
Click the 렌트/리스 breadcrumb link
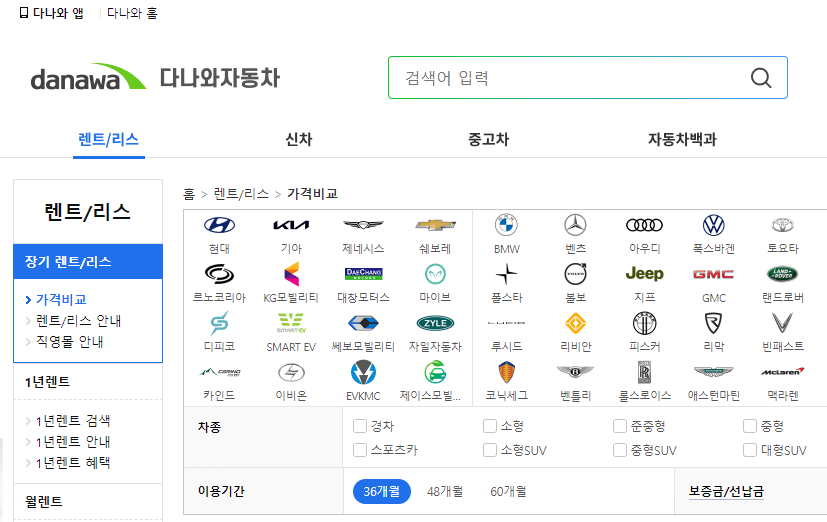click(x=241, y=194)
